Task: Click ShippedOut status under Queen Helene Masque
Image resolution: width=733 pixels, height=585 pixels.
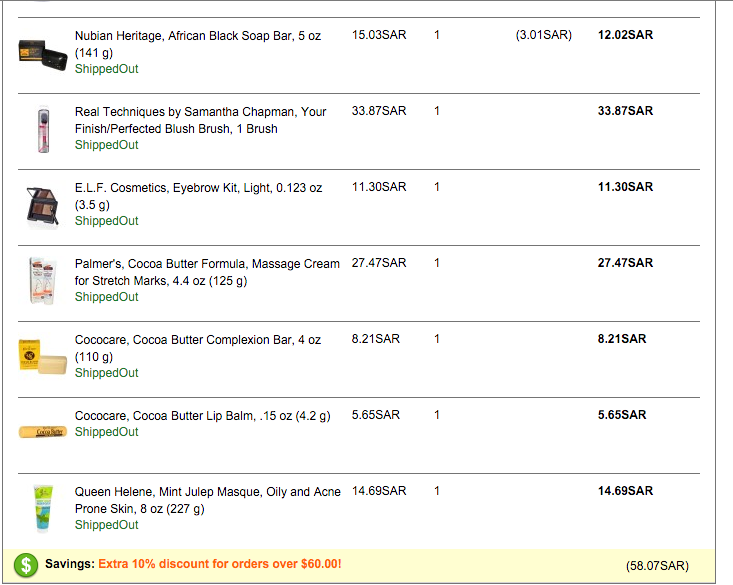Action: (106, 525)
